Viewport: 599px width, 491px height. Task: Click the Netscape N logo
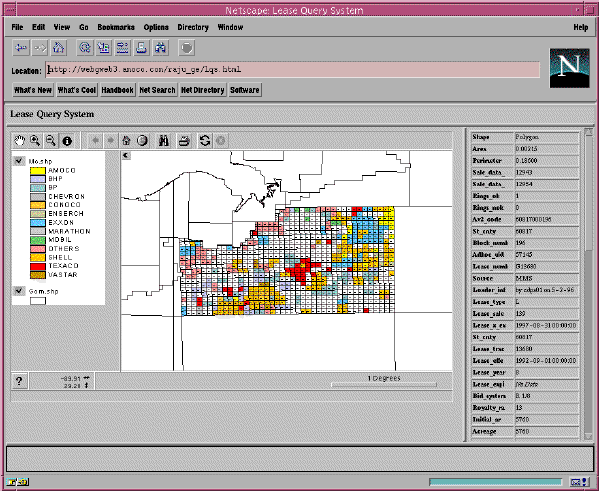[569, 68]
